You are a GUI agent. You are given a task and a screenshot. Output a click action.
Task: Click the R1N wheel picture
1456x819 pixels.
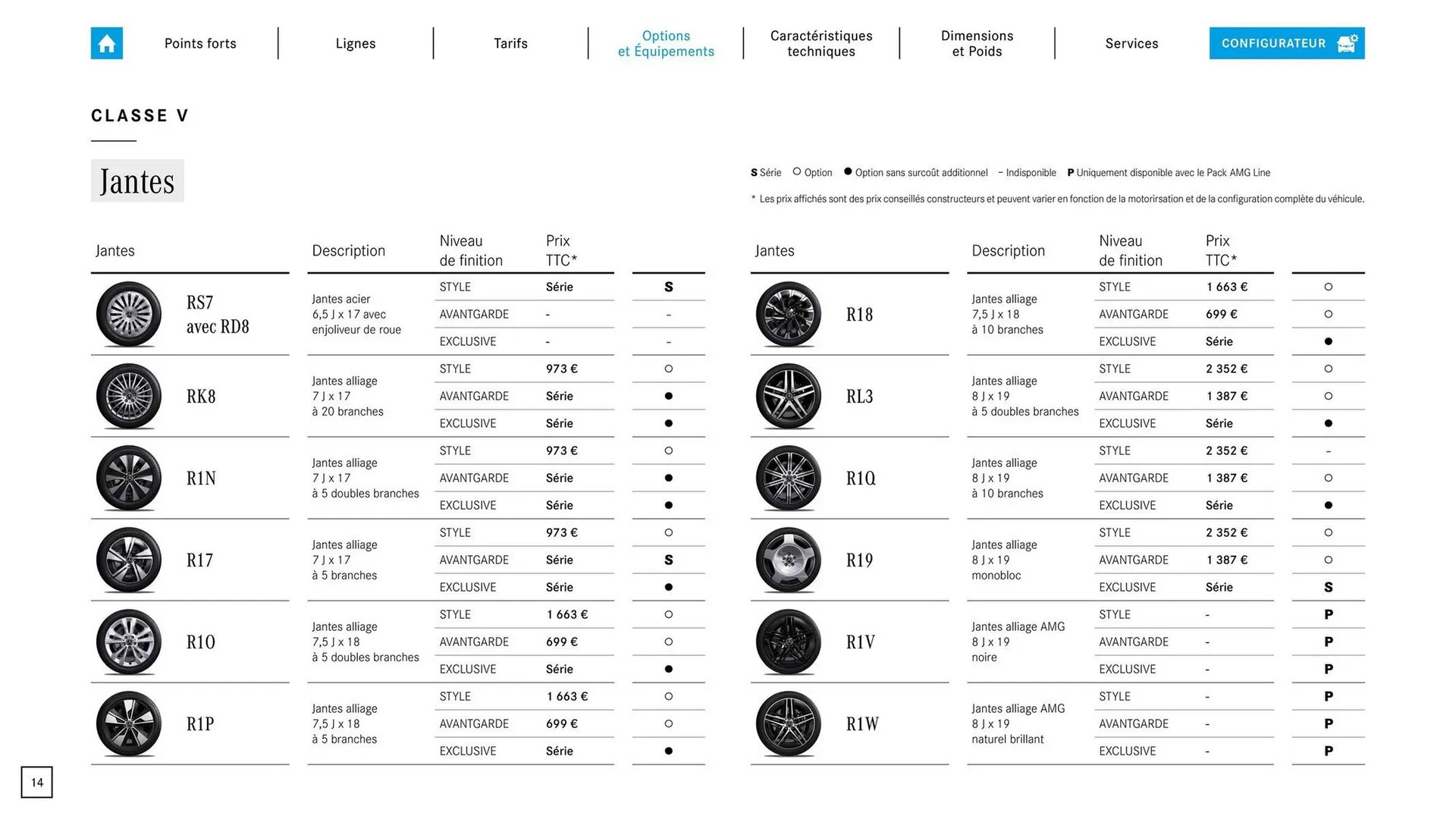point(128,478)
